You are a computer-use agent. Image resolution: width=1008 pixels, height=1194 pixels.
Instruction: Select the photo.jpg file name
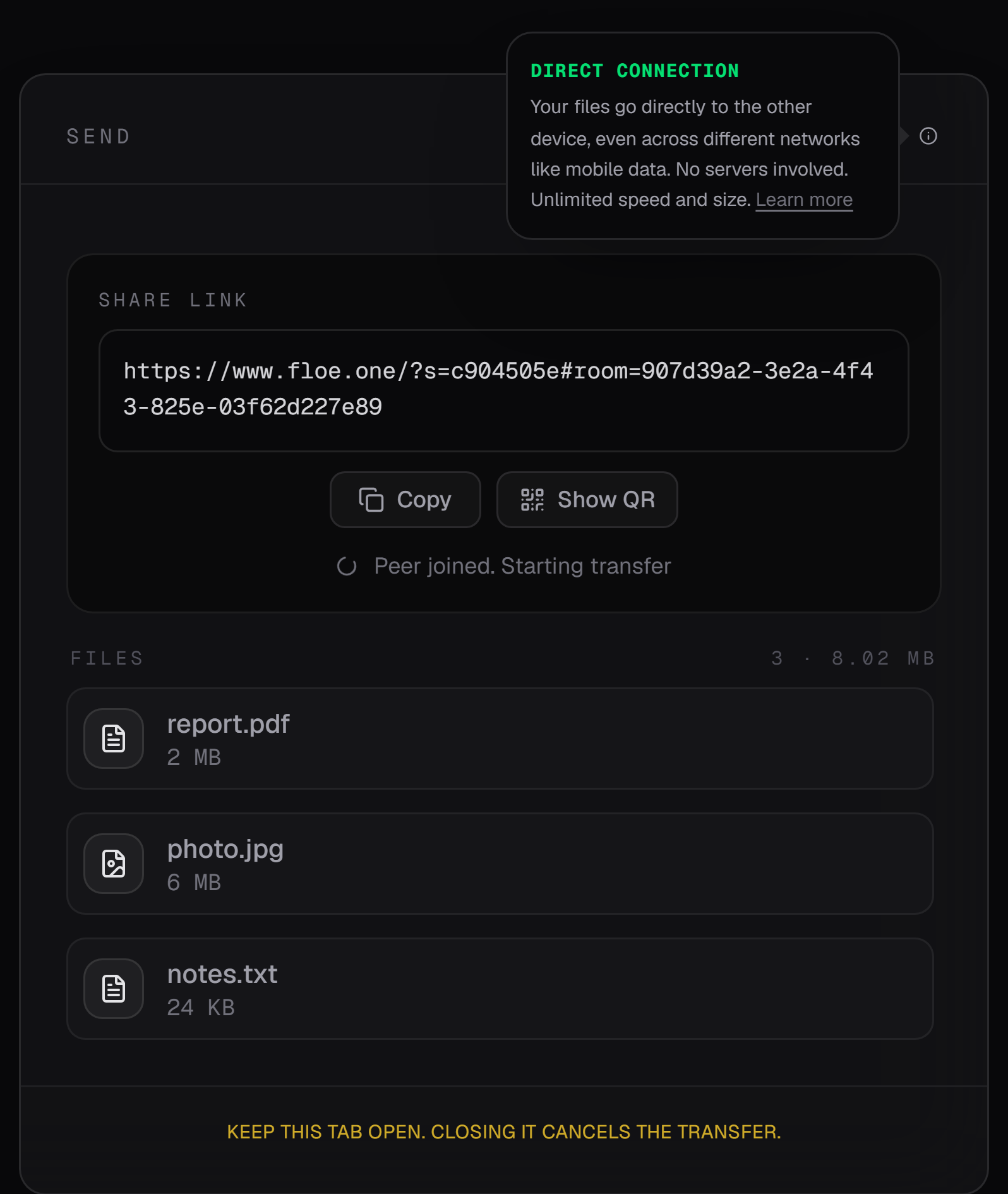(225, 850)
